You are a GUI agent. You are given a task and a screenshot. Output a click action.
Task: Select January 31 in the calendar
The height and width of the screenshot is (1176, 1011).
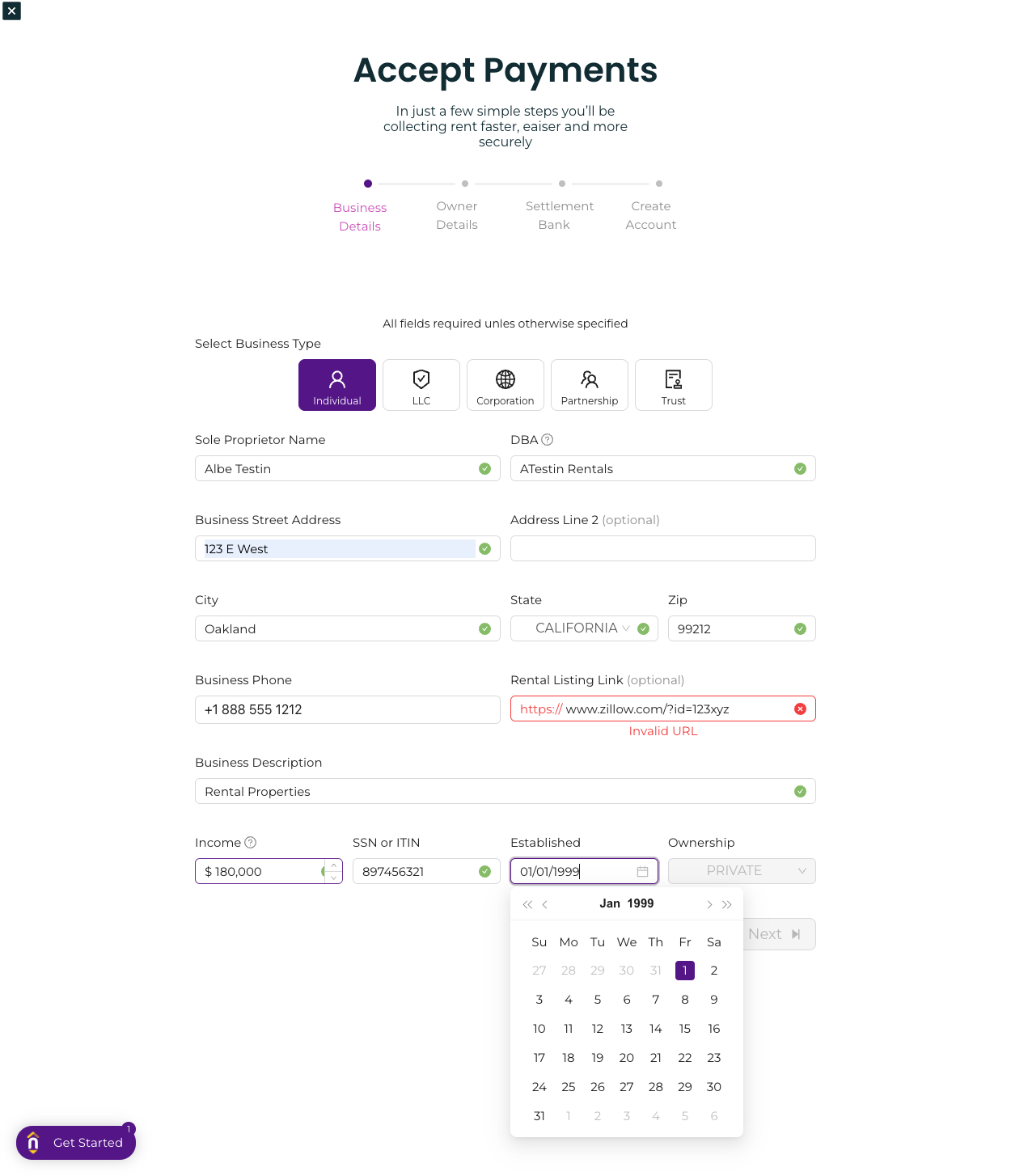[539, 1116]
